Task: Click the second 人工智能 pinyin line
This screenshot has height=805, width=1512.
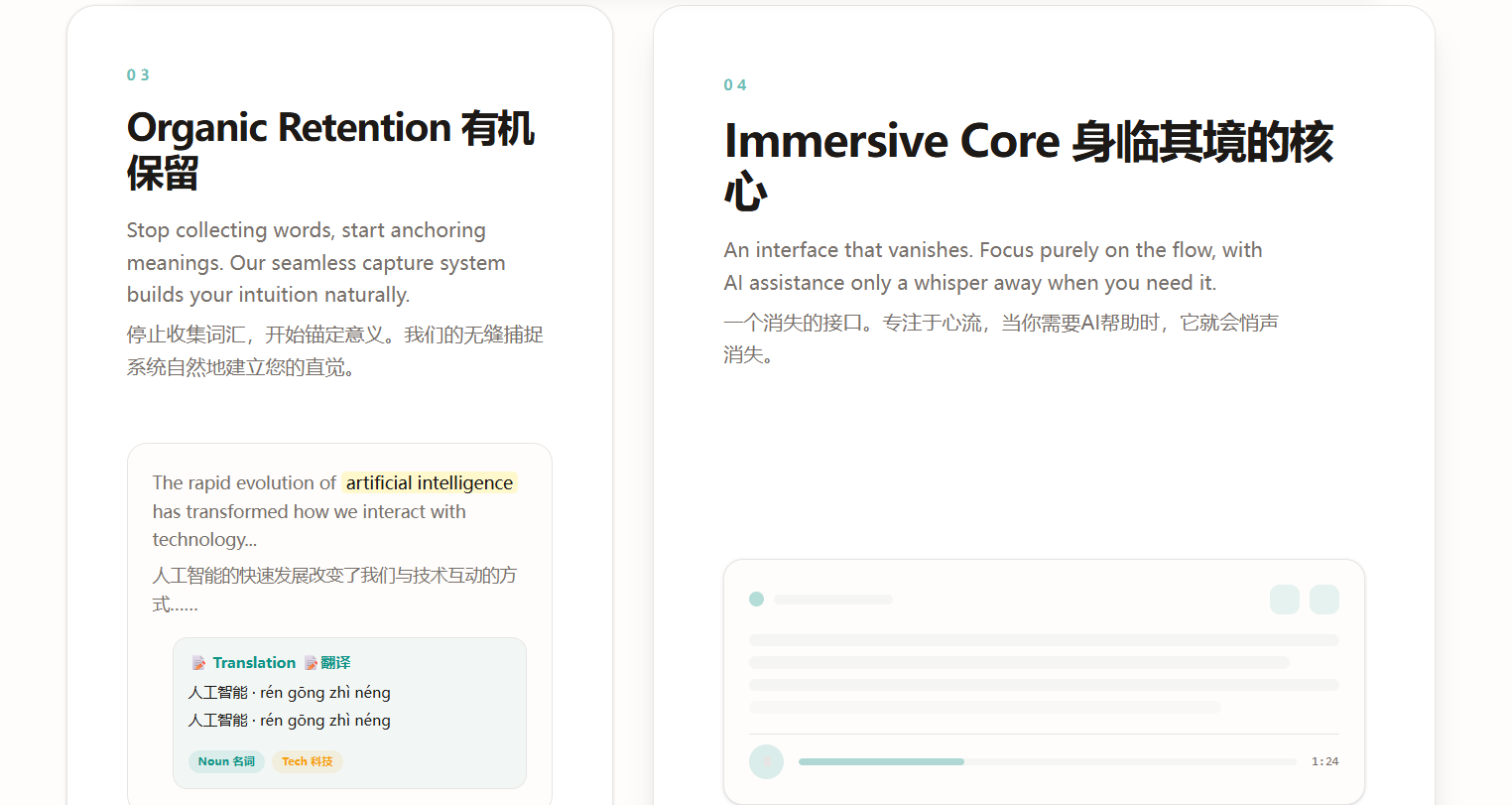Action: click(x=290, y=721)
